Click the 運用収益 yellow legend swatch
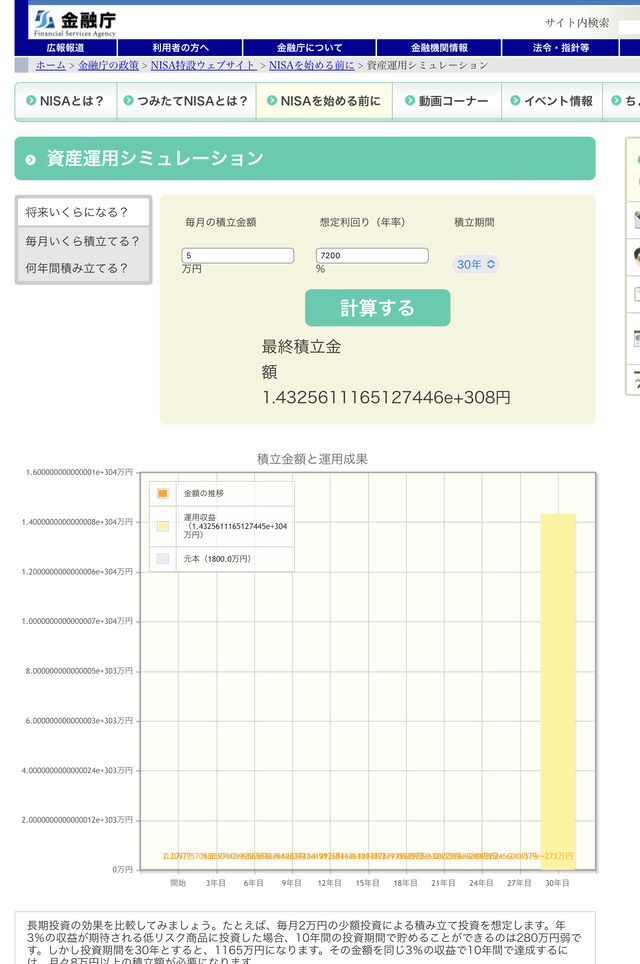 coord(163,526)
